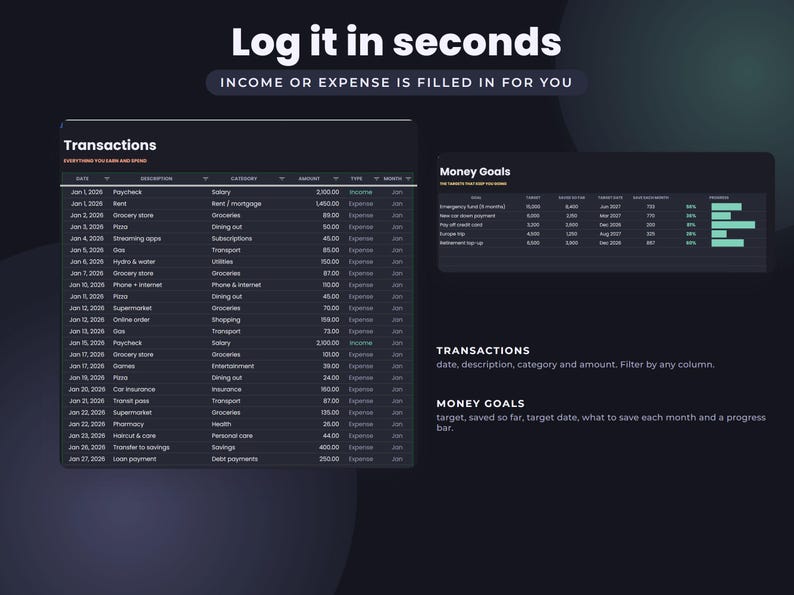Select the 'Jan 15, 2026' date cell
Image resolution: width=794 pixels, height=595 pixels.
point(87,343)
